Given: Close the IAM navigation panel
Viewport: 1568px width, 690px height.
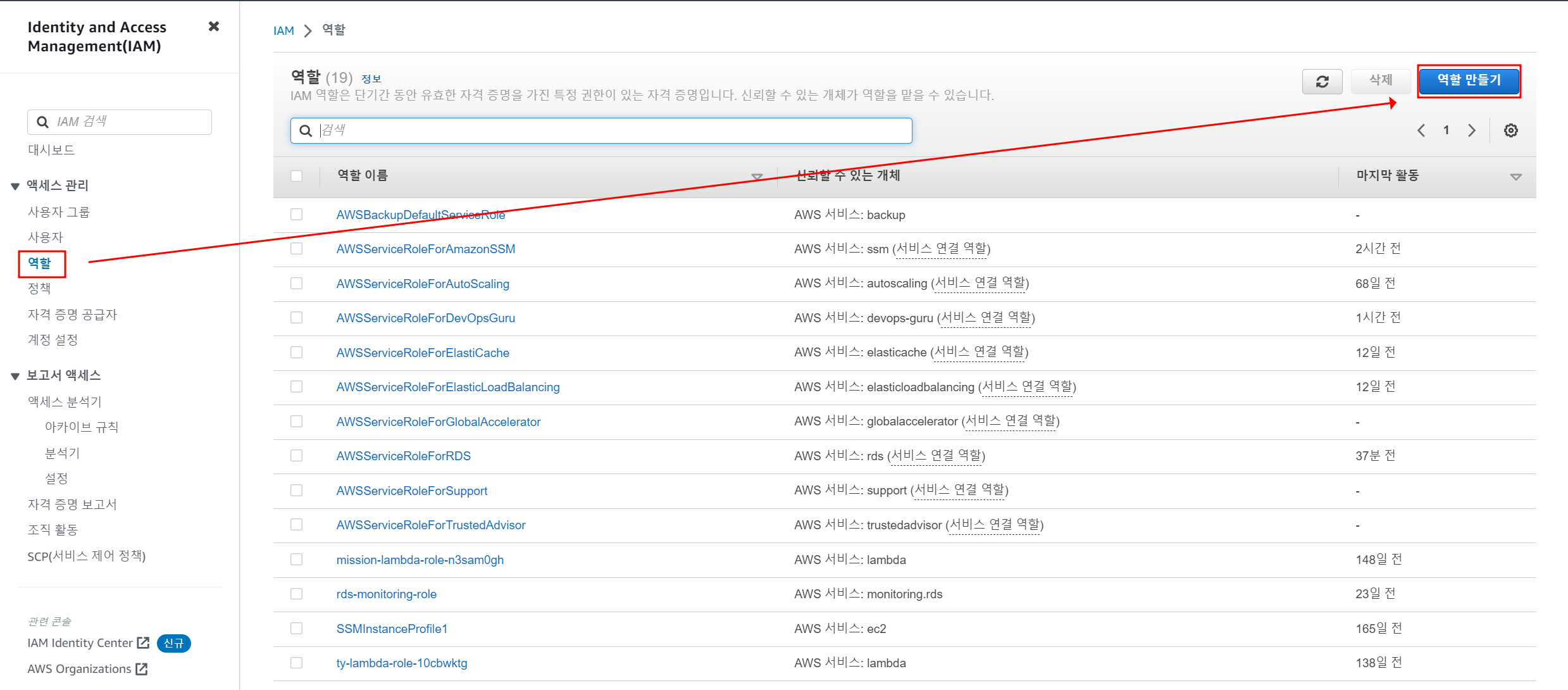Looking at the screenshot, I should pyautogui.click(x=214, y=27).
